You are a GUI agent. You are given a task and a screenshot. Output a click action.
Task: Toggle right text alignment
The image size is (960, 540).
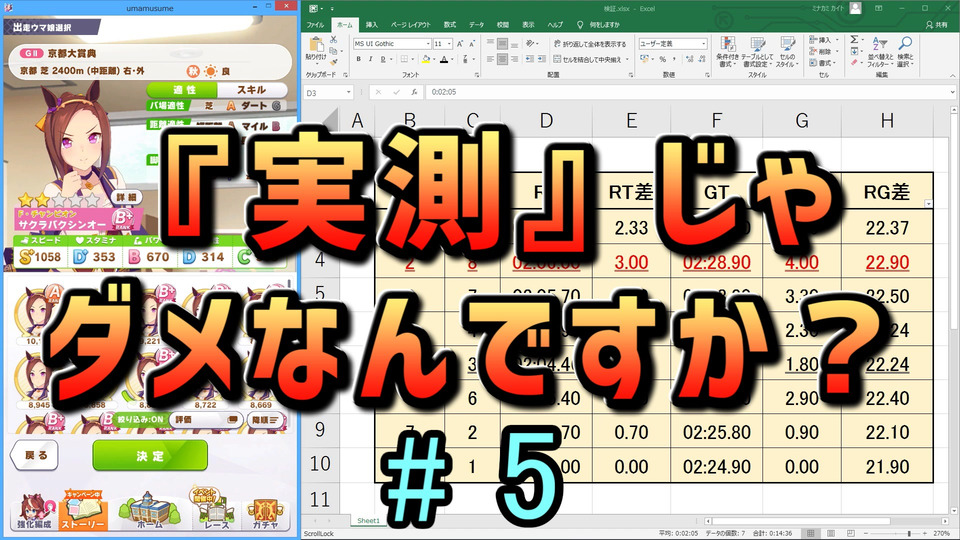click(514, 59)
